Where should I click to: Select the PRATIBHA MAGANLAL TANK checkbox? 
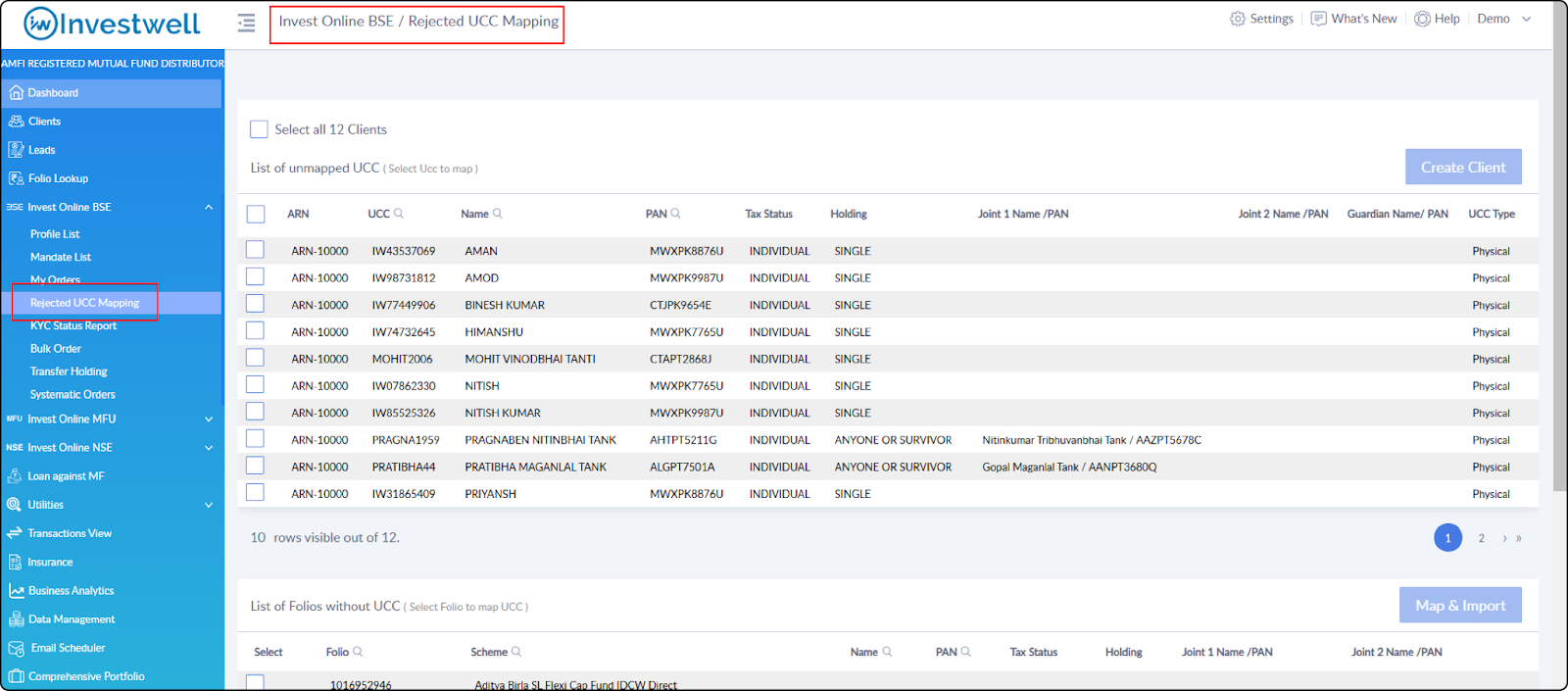[255, 466]
